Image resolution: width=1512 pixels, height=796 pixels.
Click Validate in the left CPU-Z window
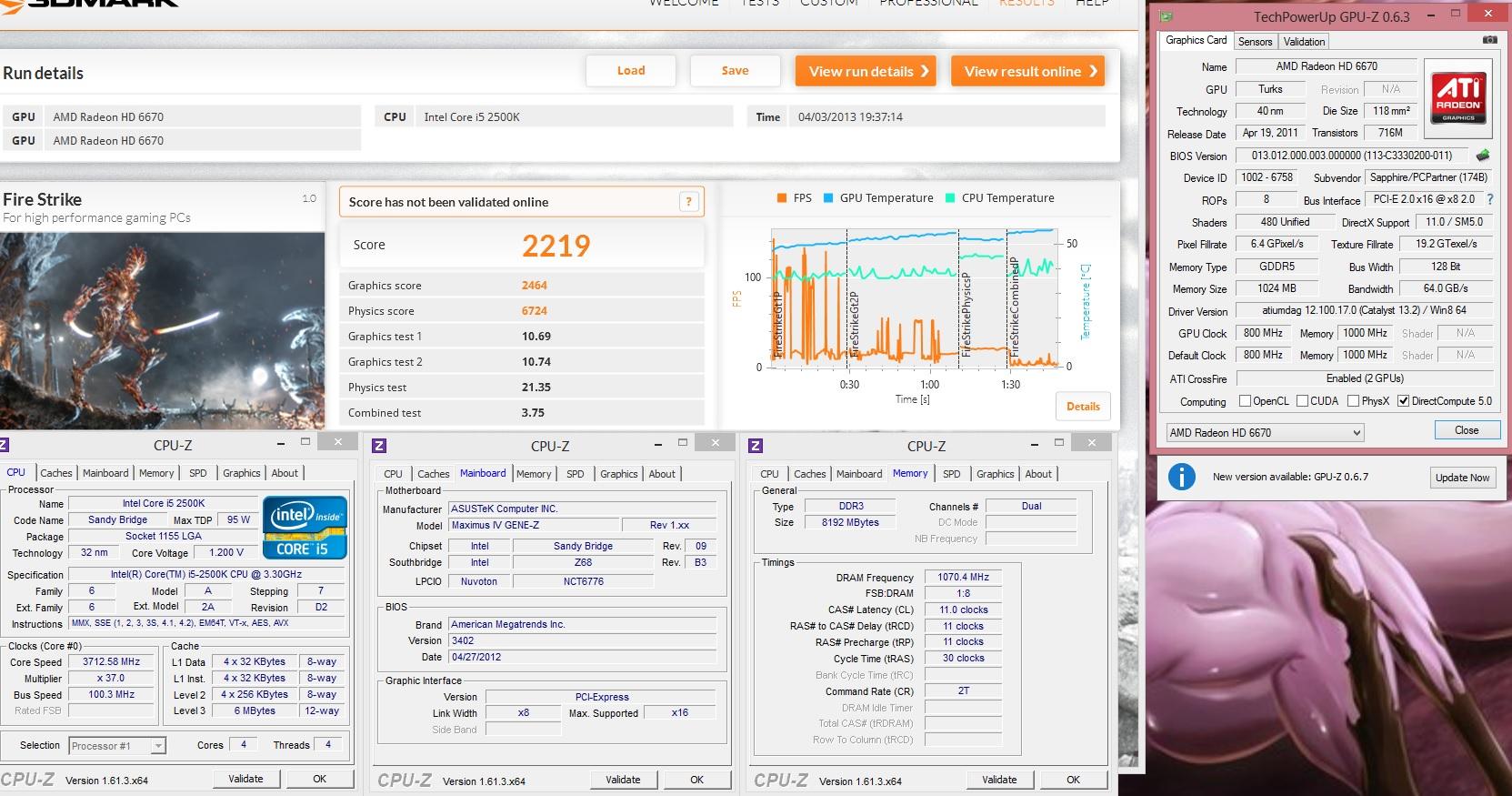[245, 779]
